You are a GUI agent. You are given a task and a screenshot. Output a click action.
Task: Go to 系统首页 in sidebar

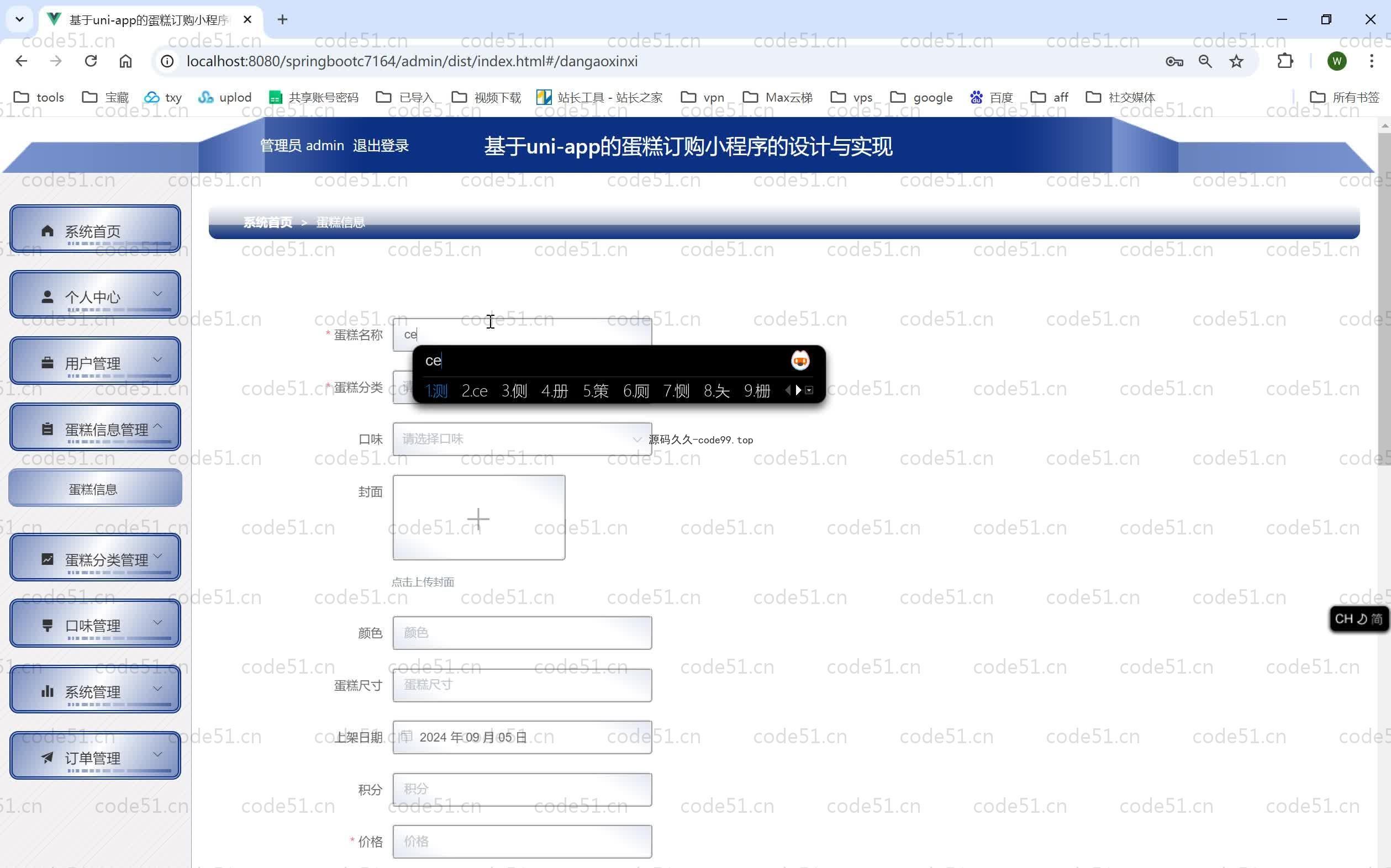[x=96, y=229]
